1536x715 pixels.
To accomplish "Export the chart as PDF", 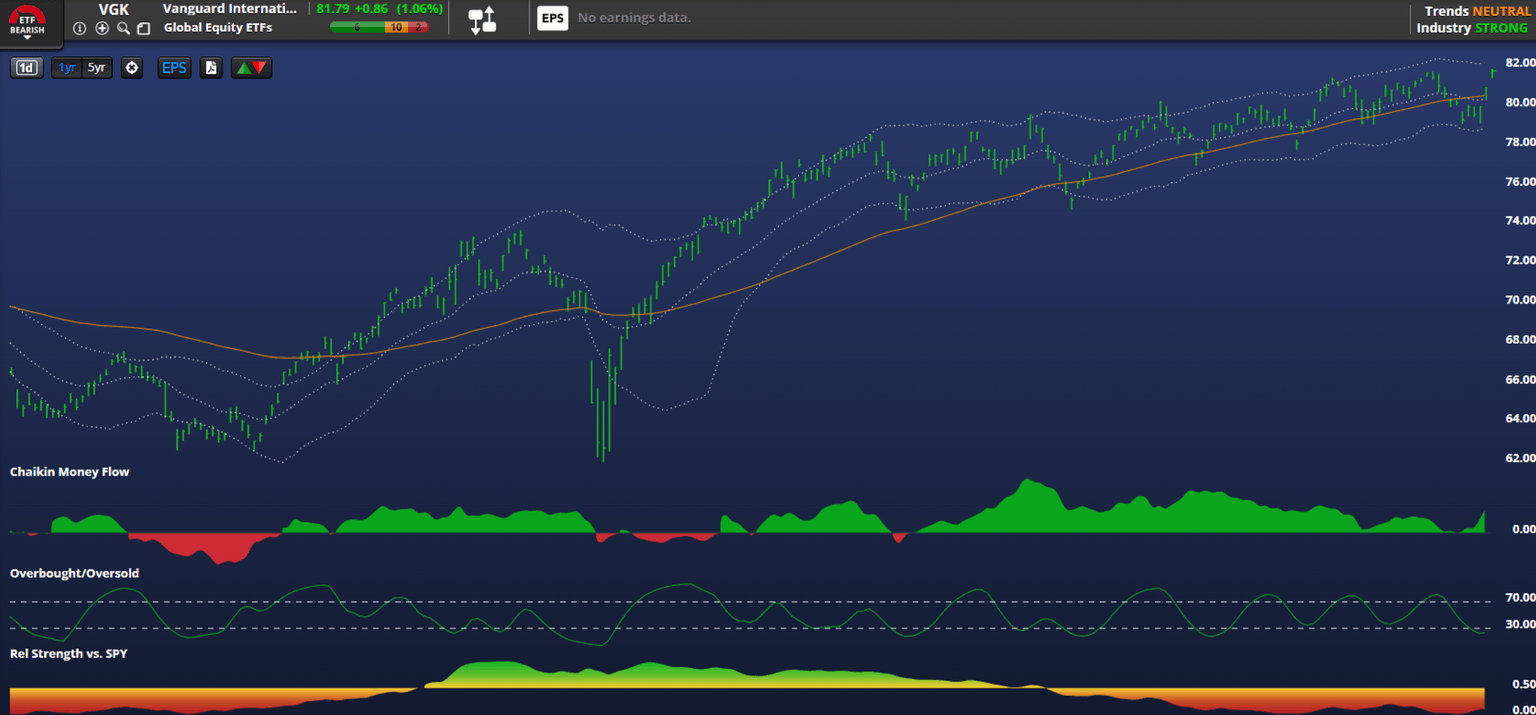I will point(211,68).
